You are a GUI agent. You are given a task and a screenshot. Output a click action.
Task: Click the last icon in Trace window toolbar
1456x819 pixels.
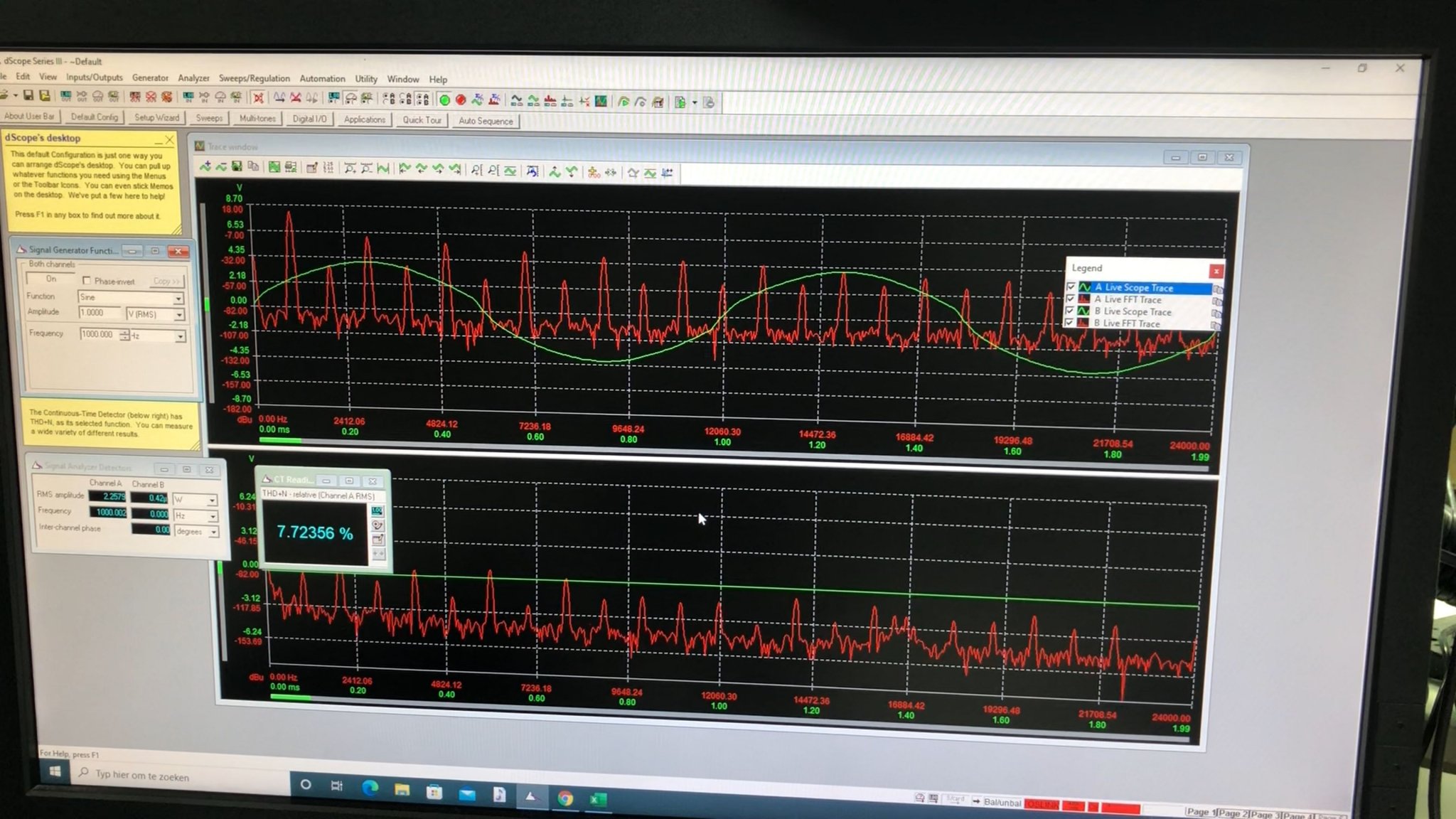pos(667,173)
